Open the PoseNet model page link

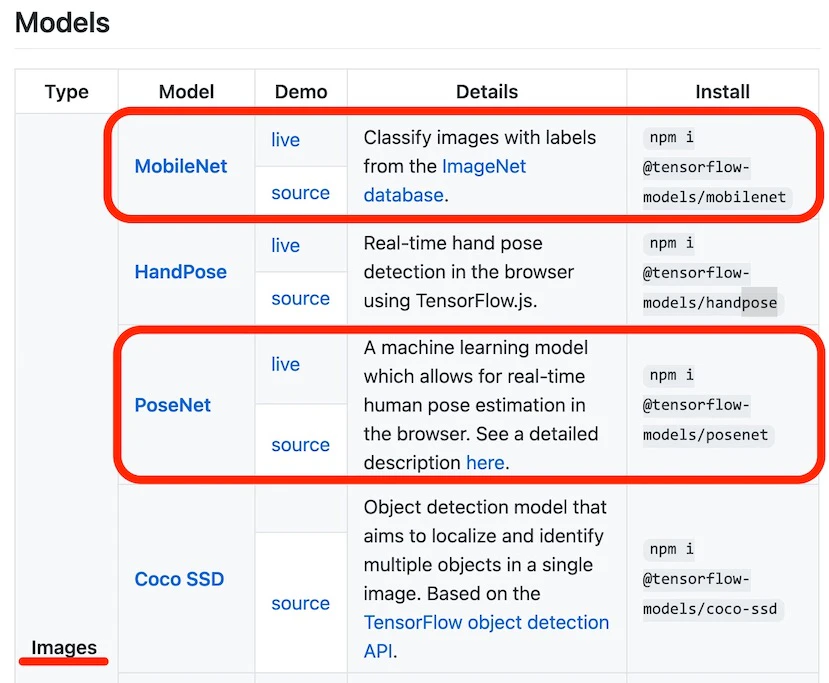coord(173,405)
